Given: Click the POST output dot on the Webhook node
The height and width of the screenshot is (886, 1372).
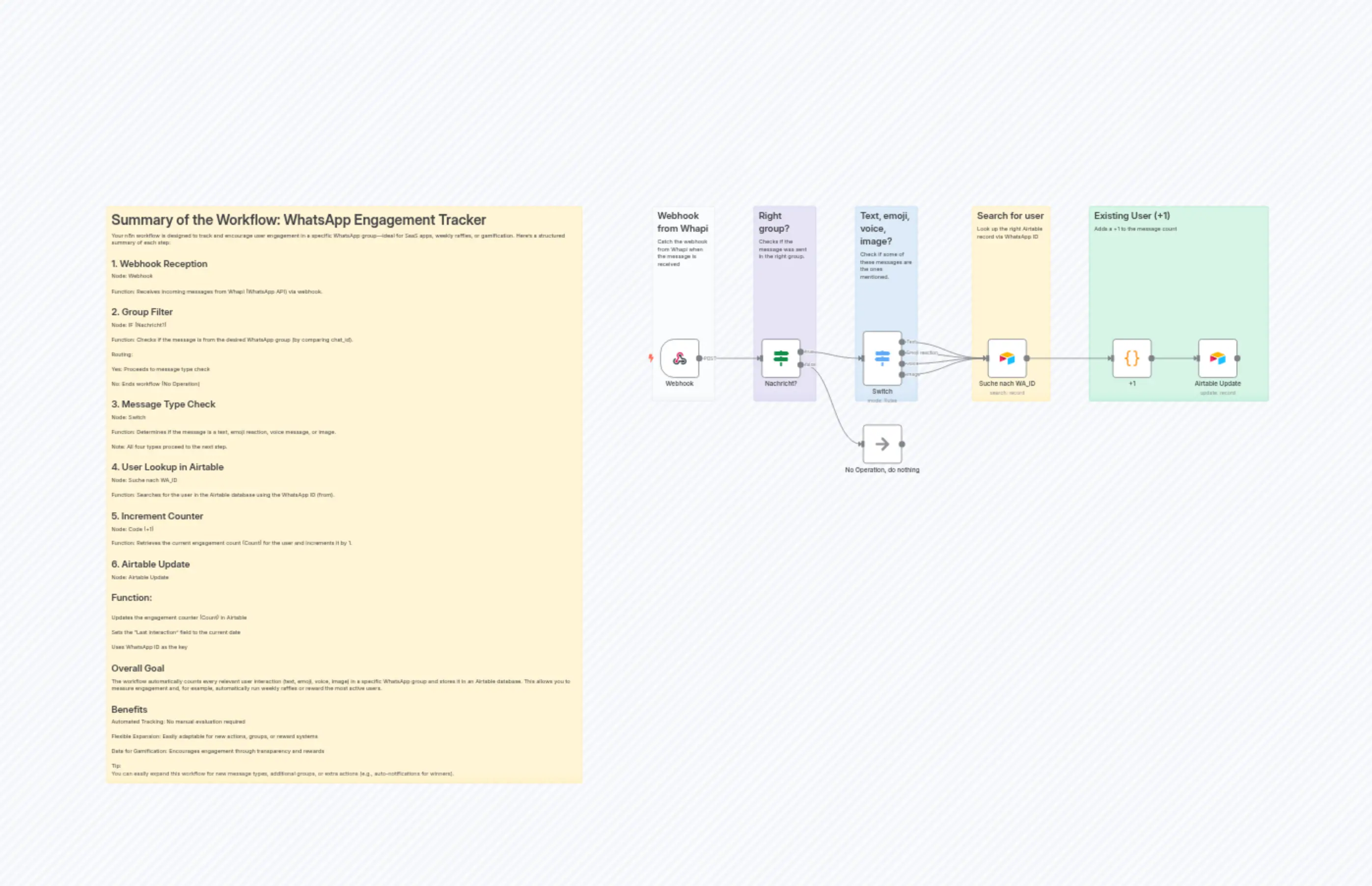Looking at the screenshot, I should [x=700, y=358].
